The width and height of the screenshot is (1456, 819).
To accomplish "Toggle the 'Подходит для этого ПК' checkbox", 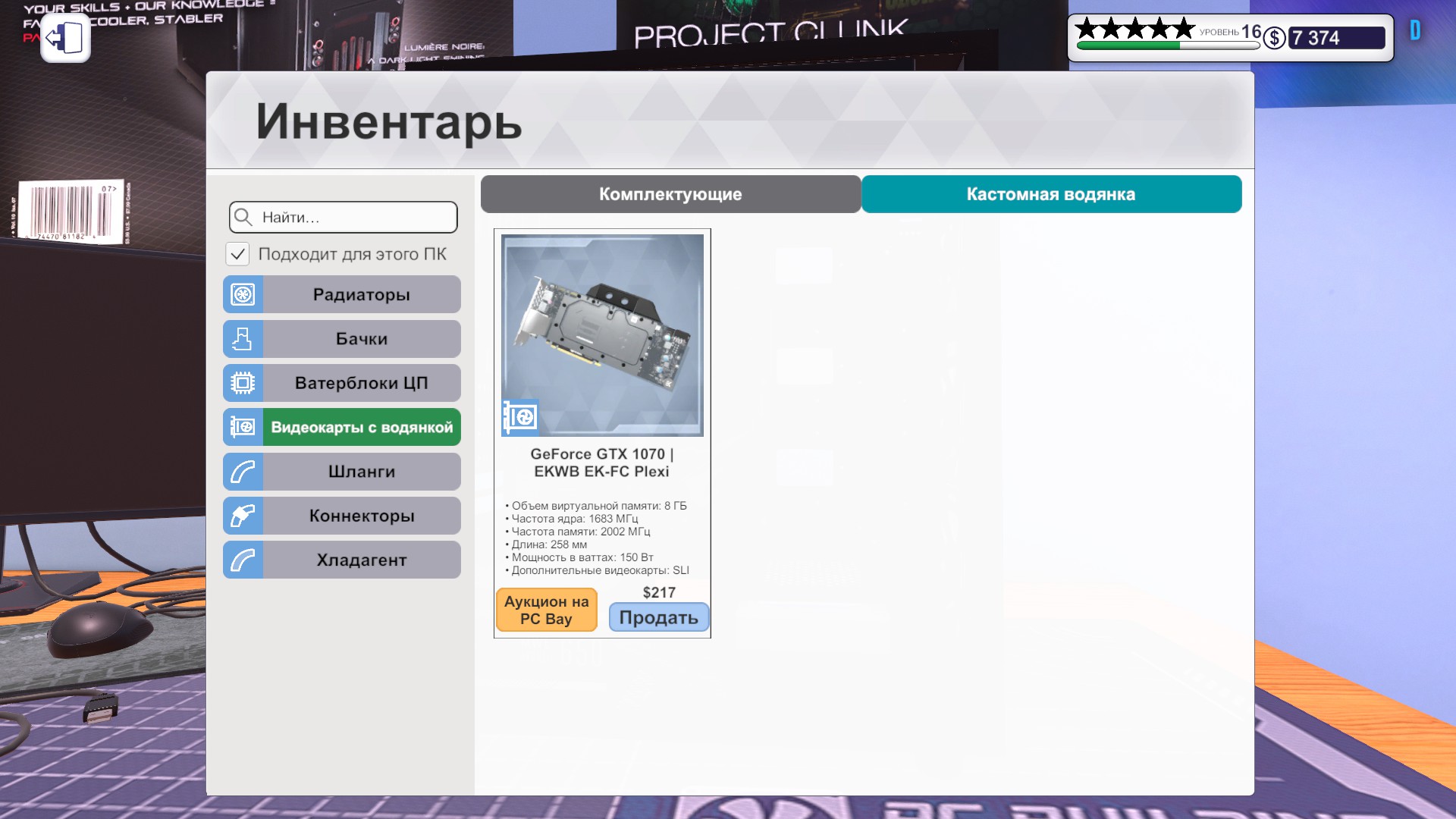I will pyautogui.click(x=237, y=254).
